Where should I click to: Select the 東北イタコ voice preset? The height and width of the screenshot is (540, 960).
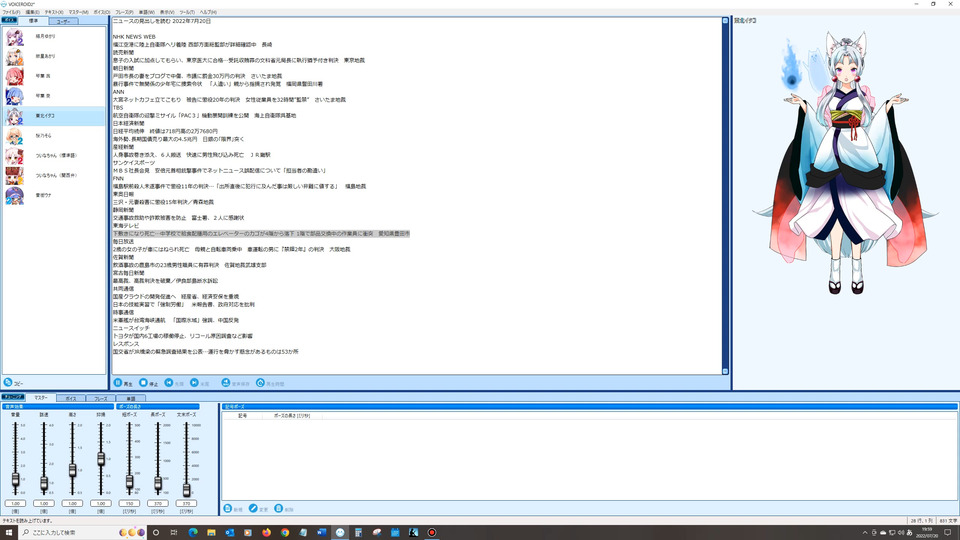54,116
